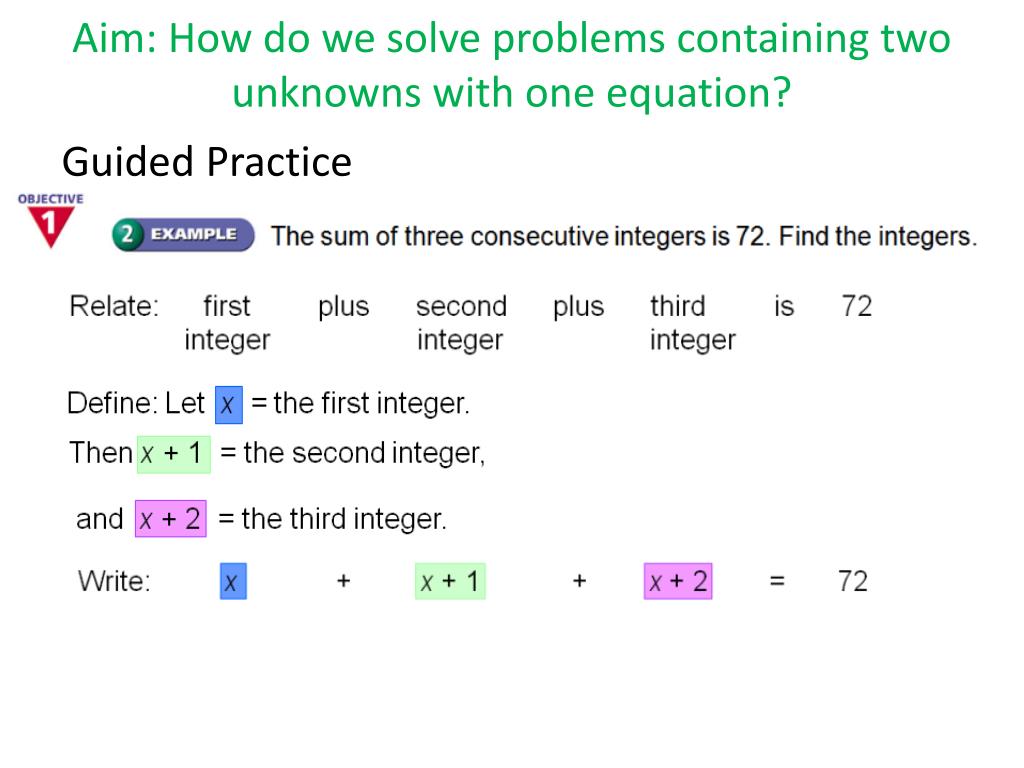The height and width of the screenshot is (768, 1024).
Task: Click the words third integer
Action: 692,323
